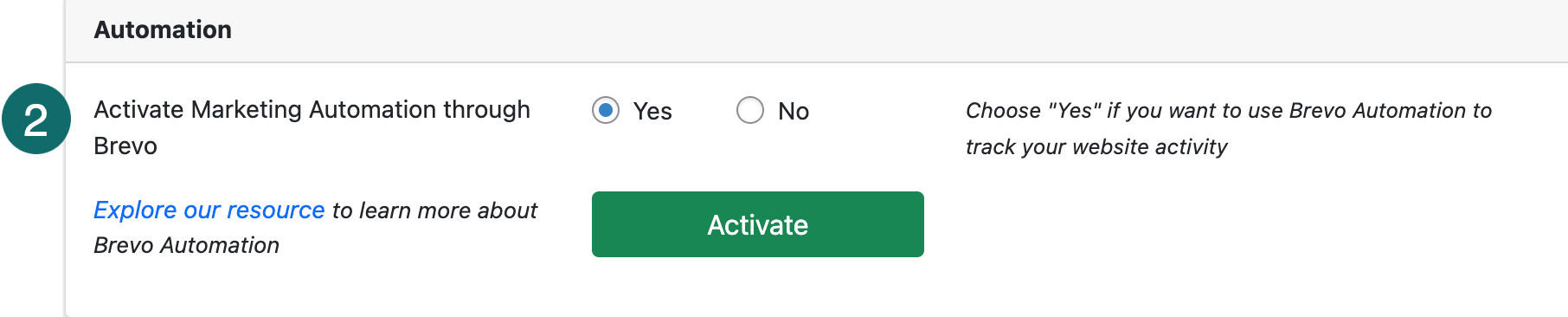Click the "Automation" section heading
Image resolution: width=1568 pixels, height=317 pixels.
click(x=163, y=29)
